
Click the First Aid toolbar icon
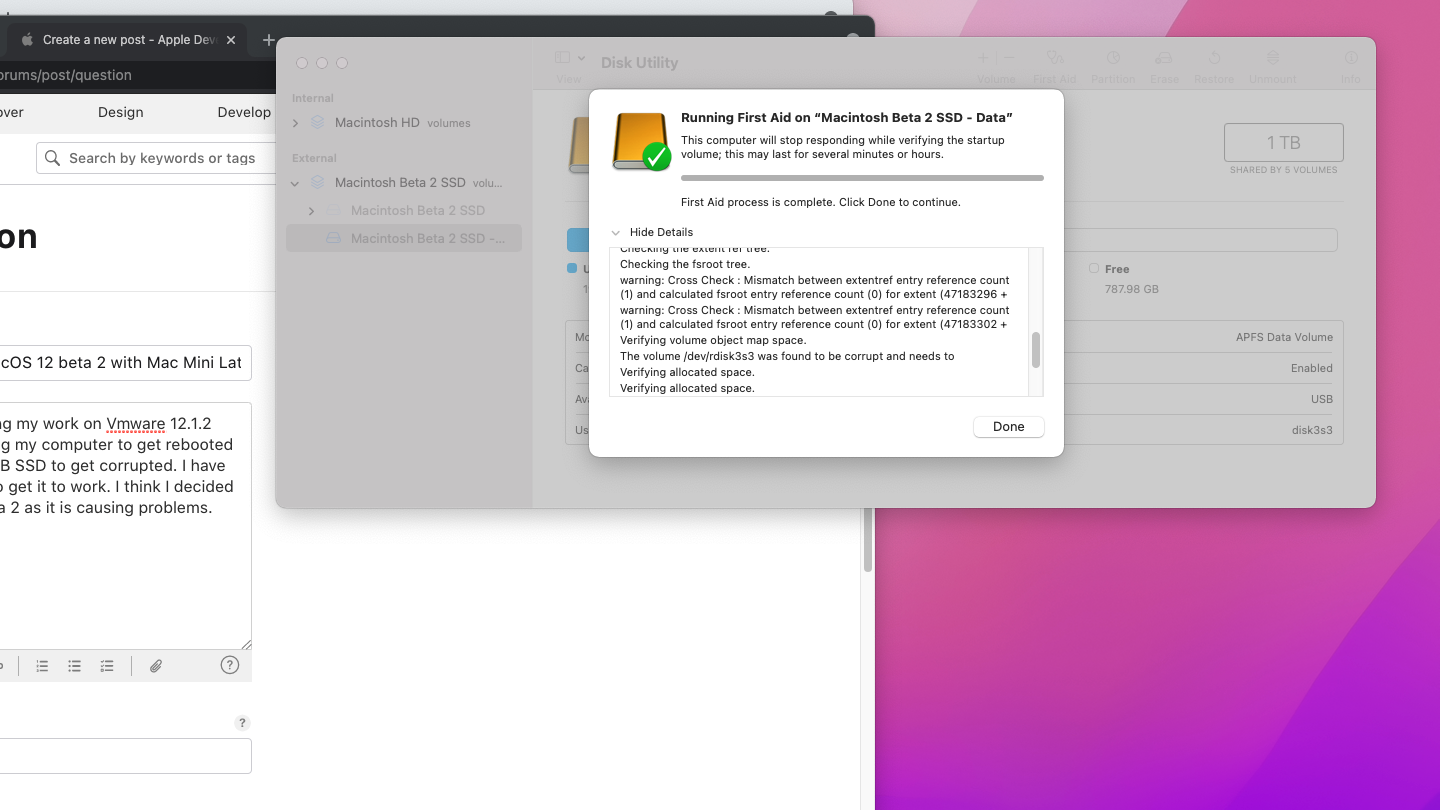pos(1054,59)
